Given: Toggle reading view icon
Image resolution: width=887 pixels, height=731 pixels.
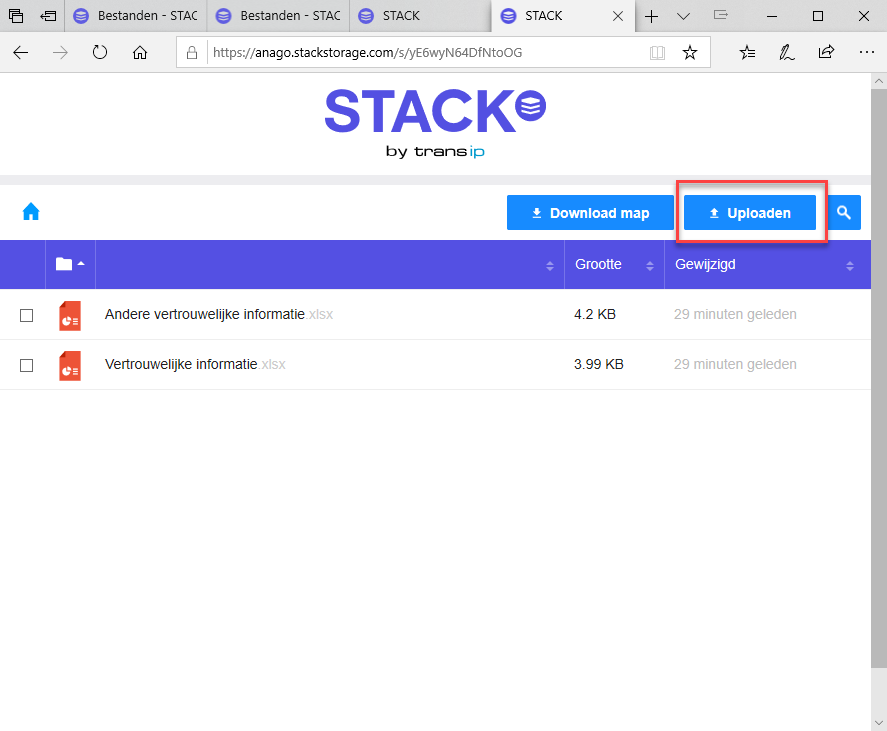Looking at the screenshot, I should 657,53.
